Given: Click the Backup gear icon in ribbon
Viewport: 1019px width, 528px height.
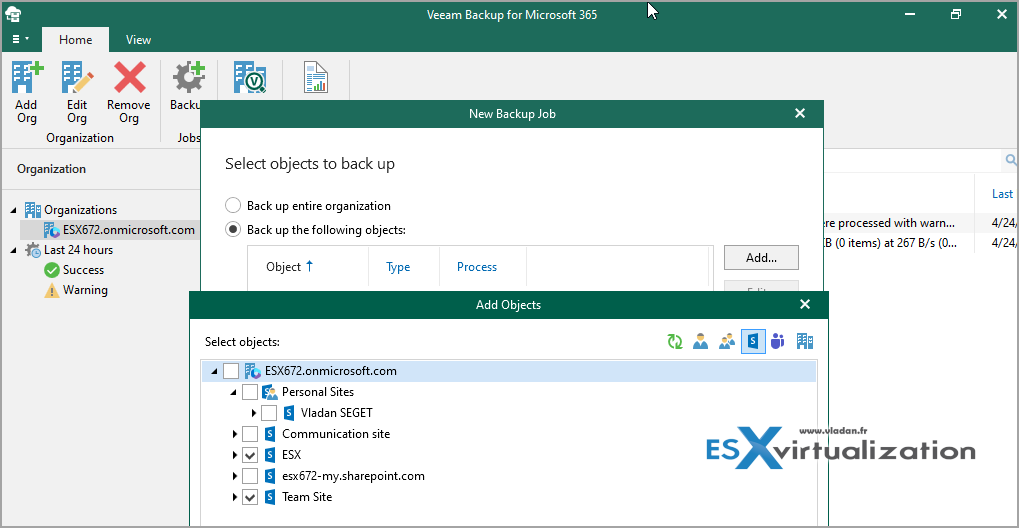Looking at the screenshot, I should pos(188,79).
